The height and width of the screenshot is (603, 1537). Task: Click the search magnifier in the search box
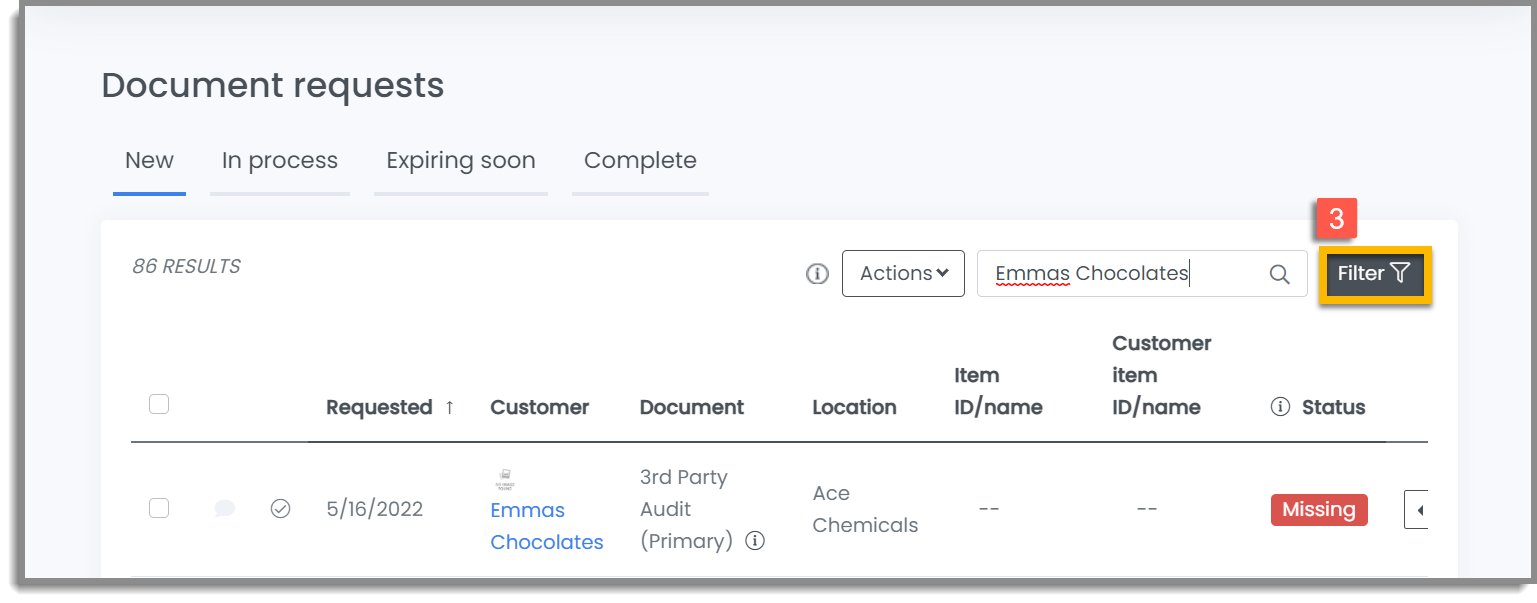click(x=1279, y=273)
